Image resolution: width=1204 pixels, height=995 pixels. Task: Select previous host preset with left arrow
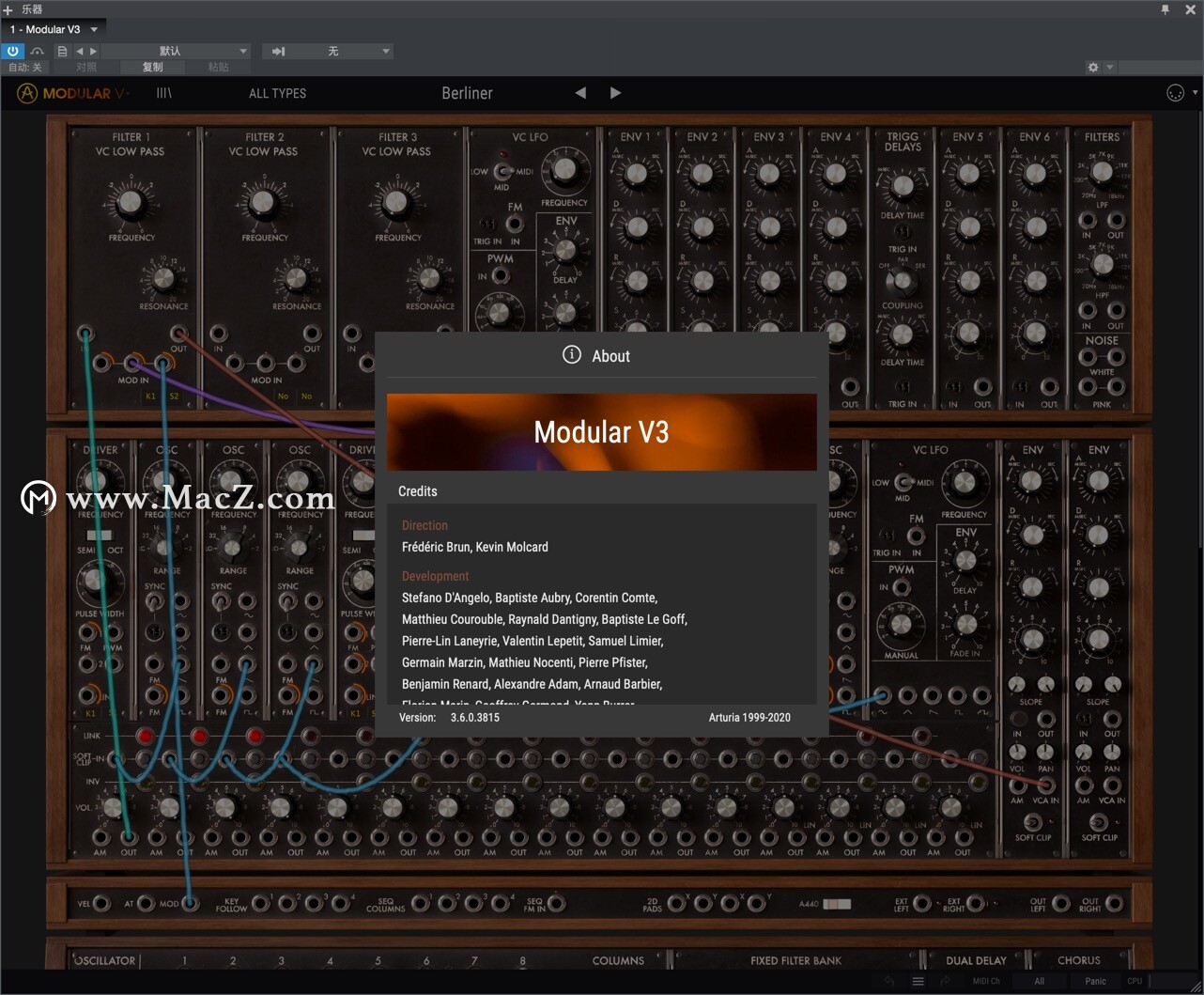79,51
